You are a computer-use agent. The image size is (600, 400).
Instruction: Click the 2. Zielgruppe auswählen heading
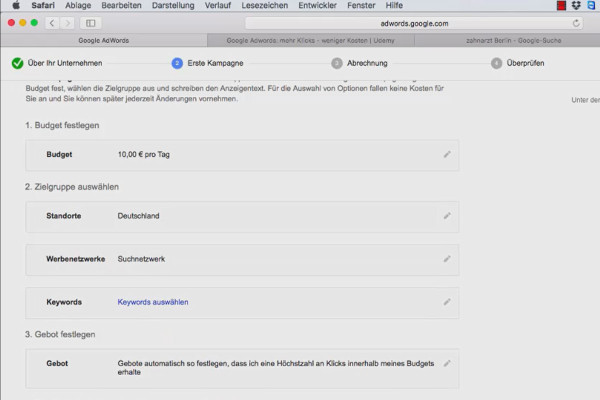coord(72,187)
